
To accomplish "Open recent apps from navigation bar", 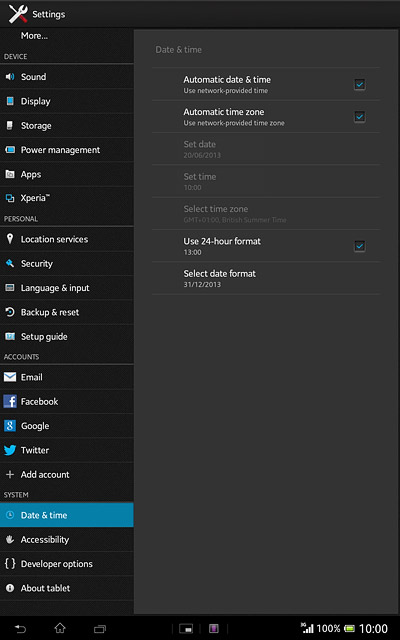I will pyautogui.click(x=100, y=629).
